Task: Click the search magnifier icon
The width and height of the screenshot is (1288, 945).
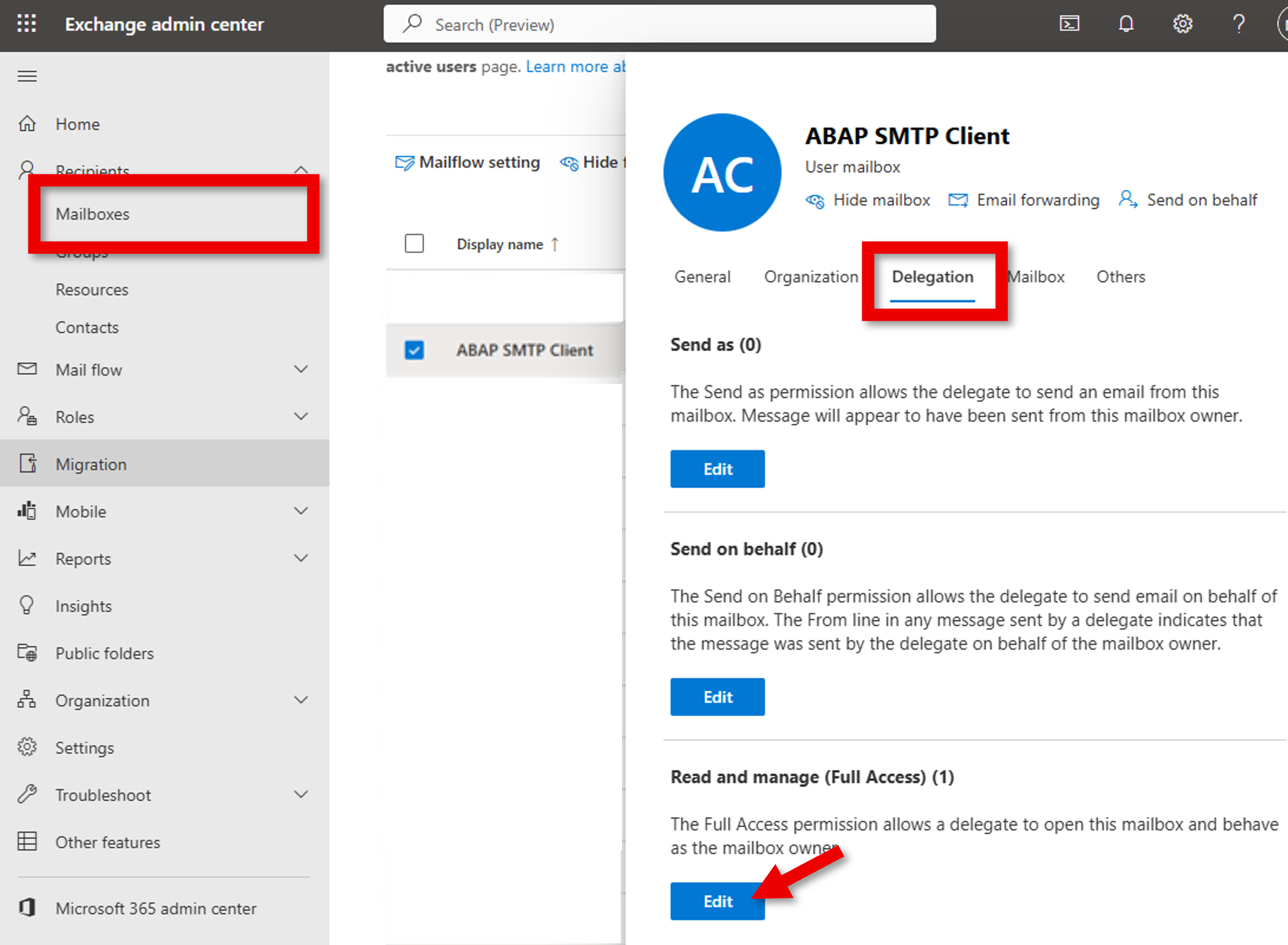Action: point(412,24)
